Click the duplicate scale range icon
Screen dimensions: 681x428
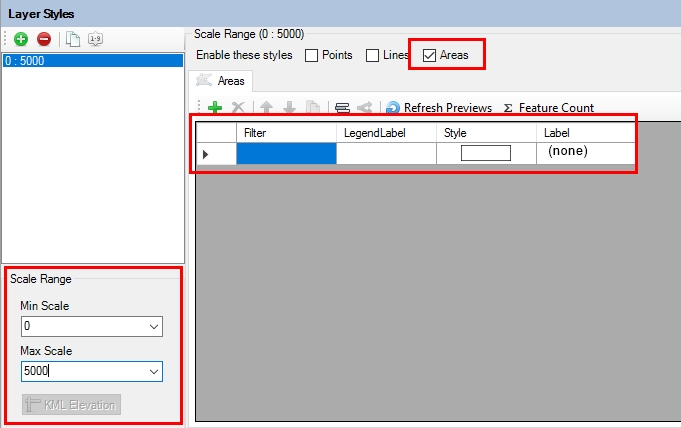point(73,39)
